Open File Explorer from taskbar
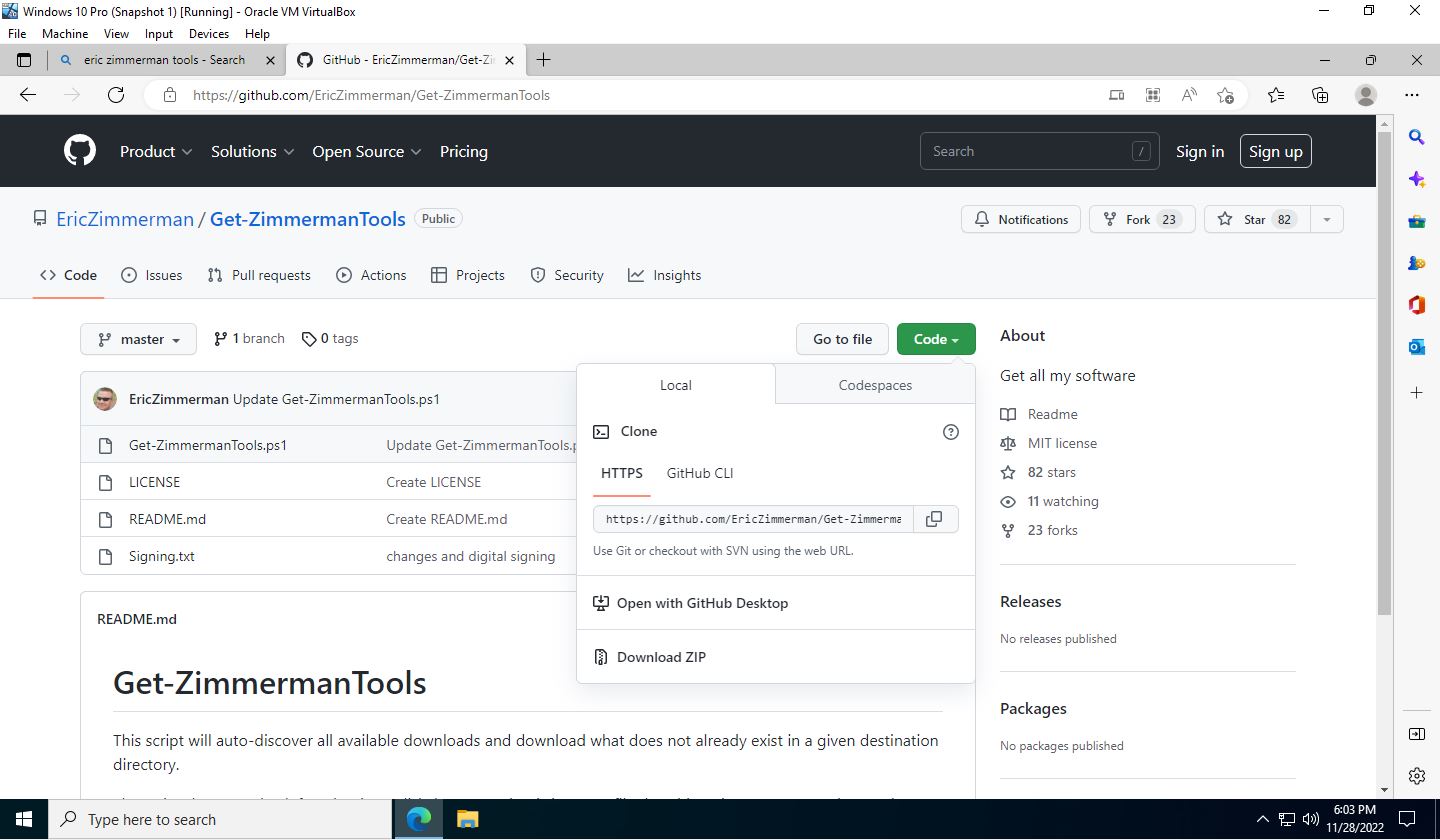This screenshot has height=840, width=1440. point(467,819)
